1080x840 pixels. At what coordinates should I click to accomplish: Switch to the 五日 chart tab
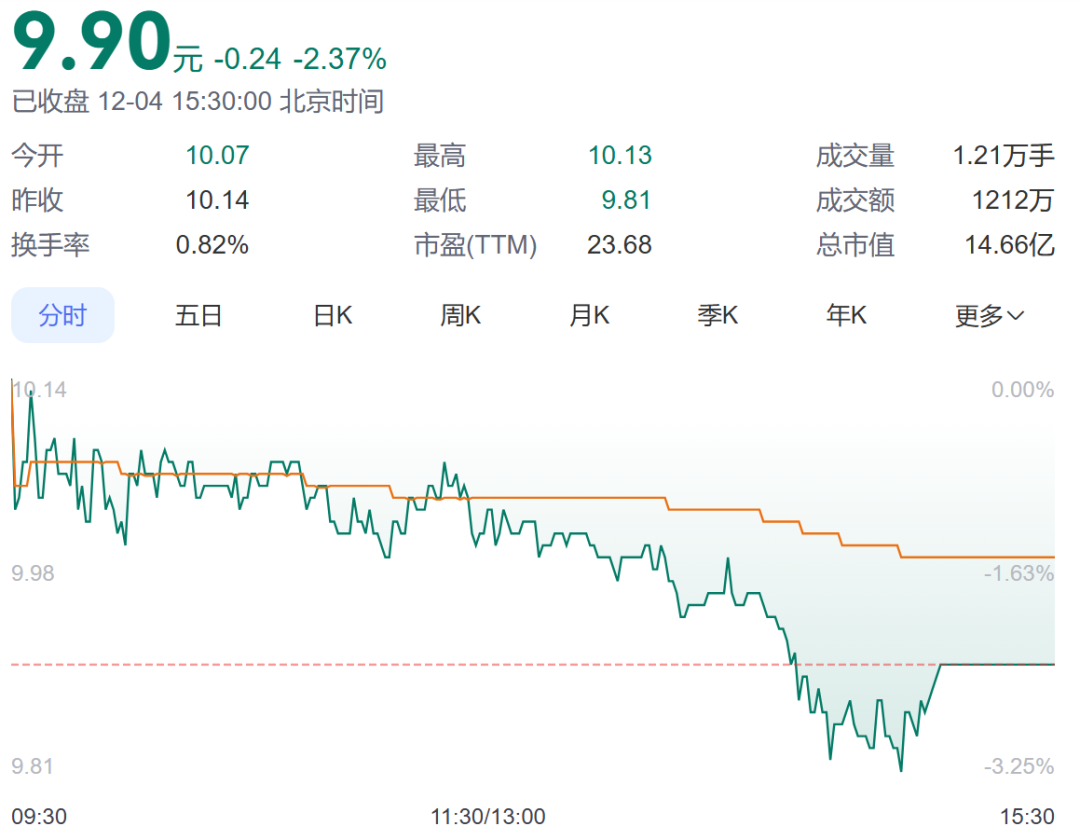[198, 316]
